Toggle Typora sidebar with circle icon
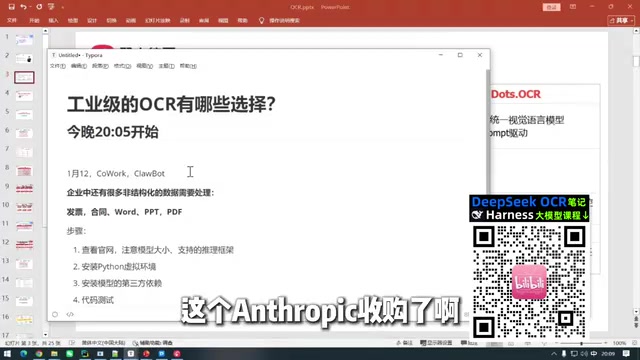 55,314
